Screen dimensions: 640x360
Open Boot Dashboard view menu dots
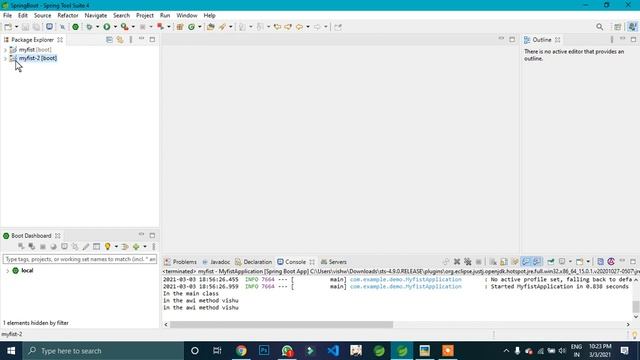click(154, 247)
